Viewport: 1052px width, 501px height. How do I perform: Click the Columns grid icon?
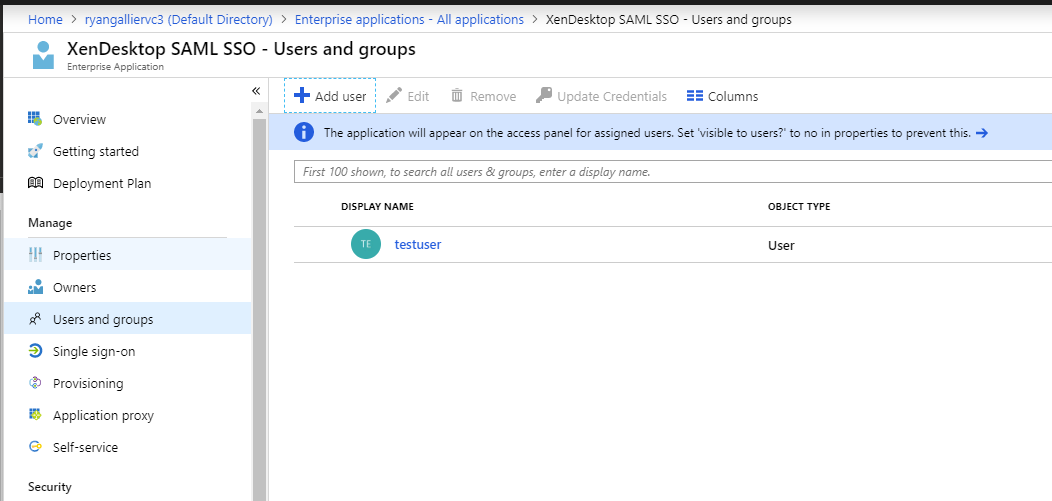tap(694, 96)
